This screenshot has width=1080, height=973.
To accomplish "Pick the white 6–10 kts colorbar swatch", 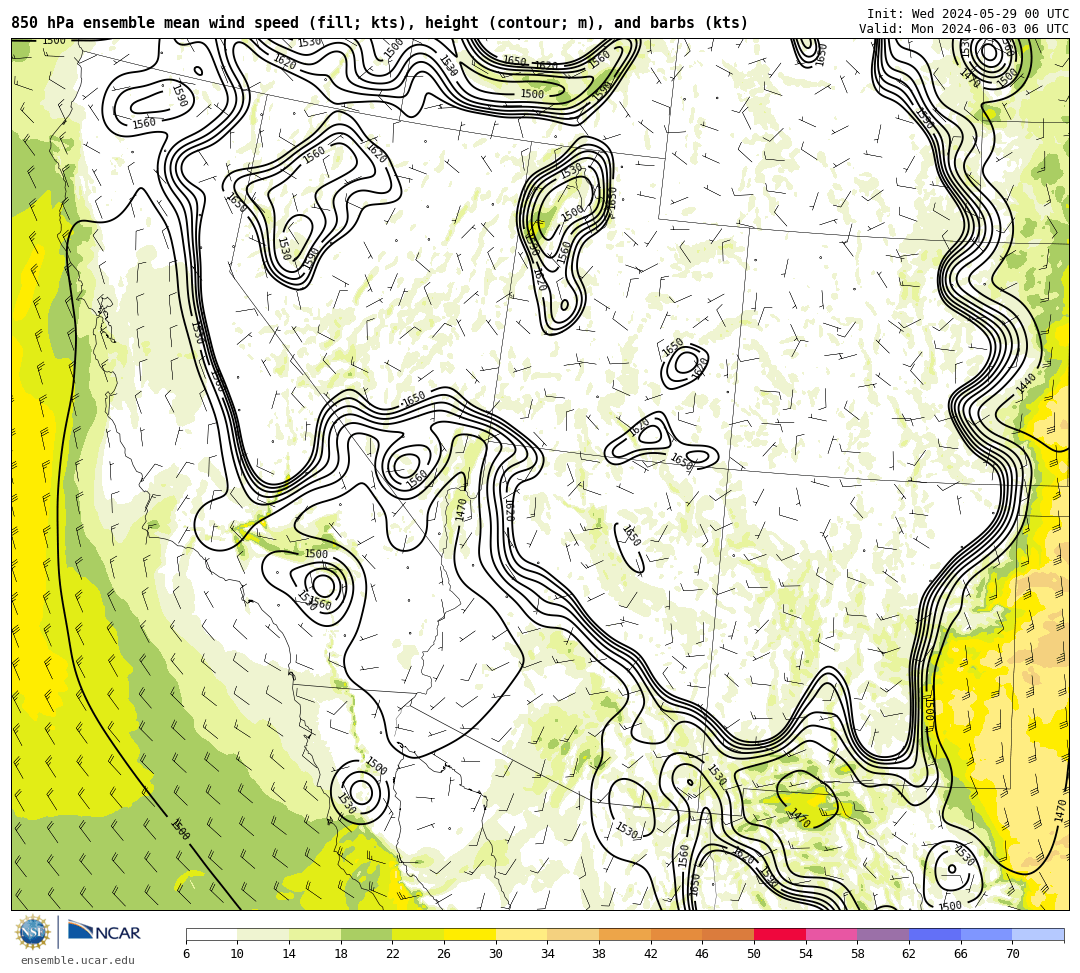I will (x=211, y=934).
